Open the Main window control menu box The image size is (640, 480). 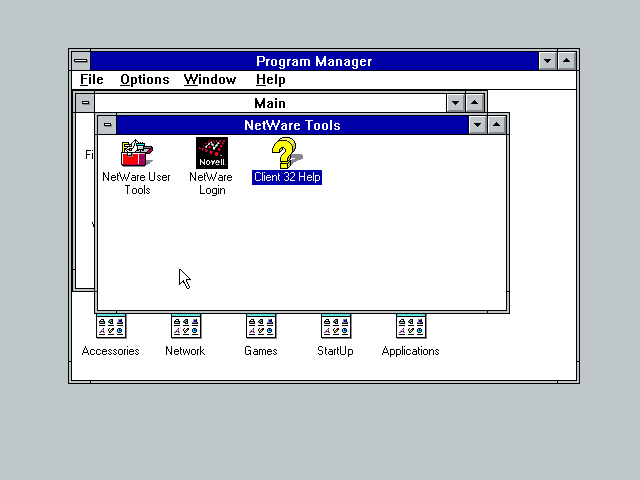[85, 103]
